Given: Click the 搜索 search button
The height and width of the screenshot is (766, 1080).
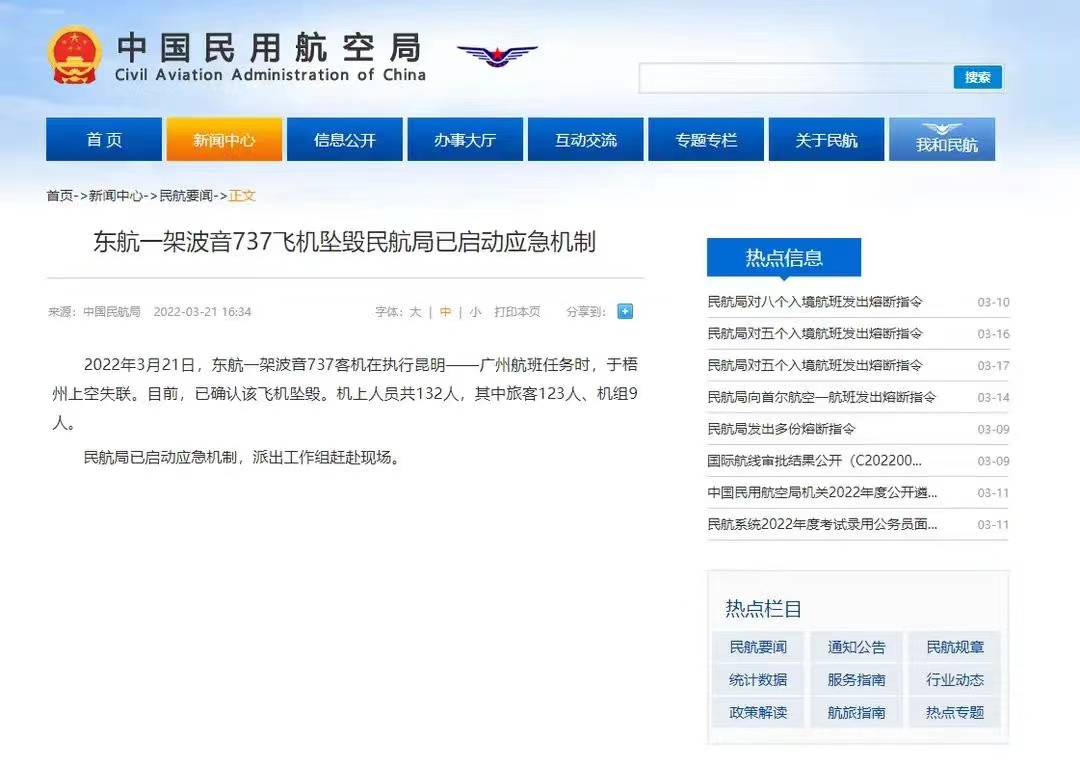Looking at the screenshot, I should [x=977, y=77].
